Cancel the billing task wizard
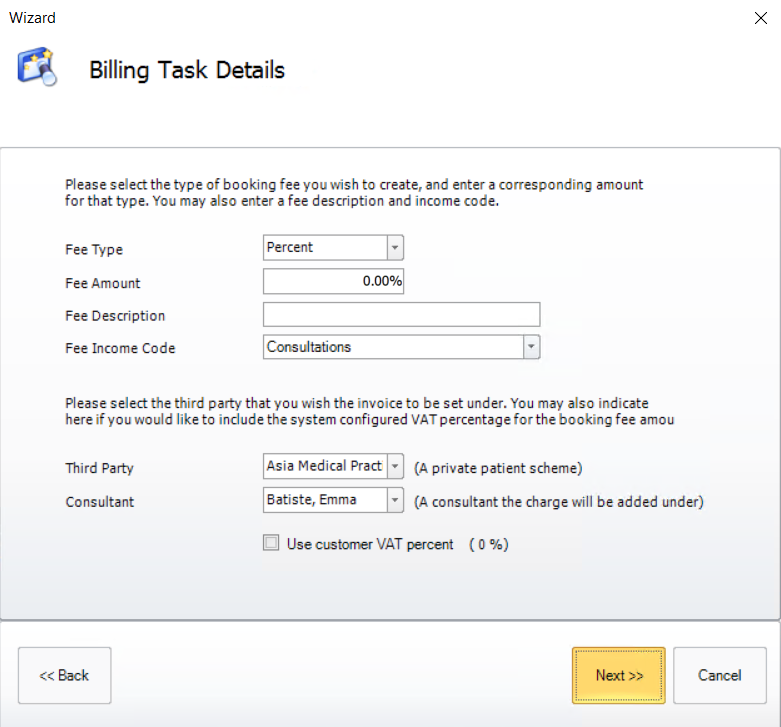 719,675
